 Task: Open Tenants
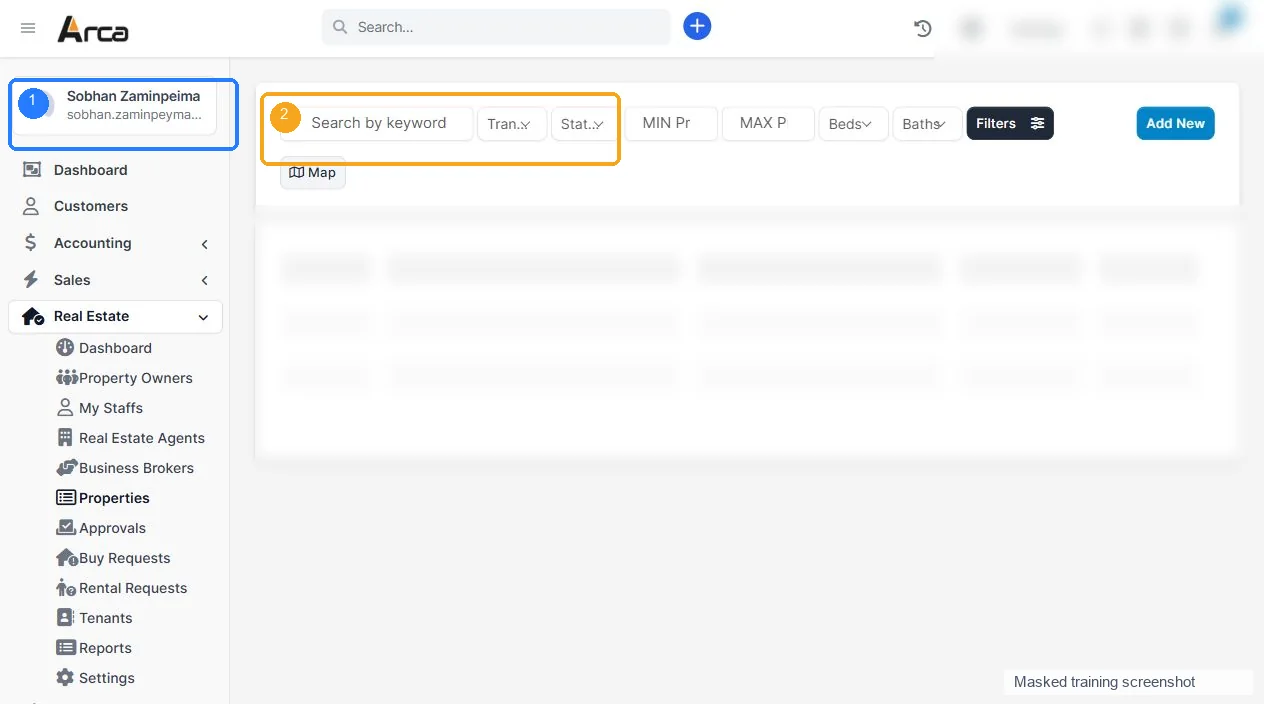(x=94, y=618)
